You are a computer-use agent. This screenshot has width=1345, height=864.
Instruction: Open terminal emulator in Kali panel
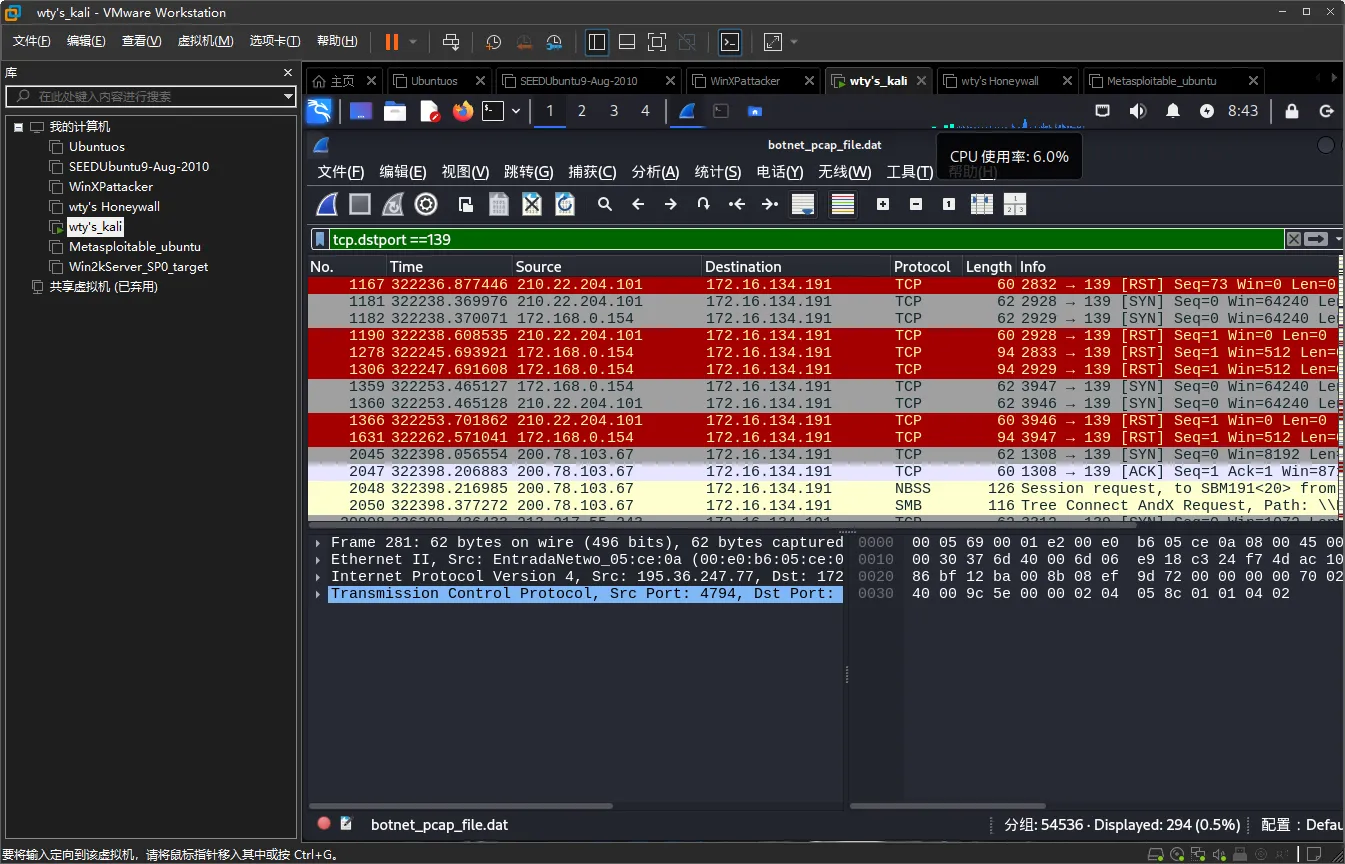pos(493,111)
